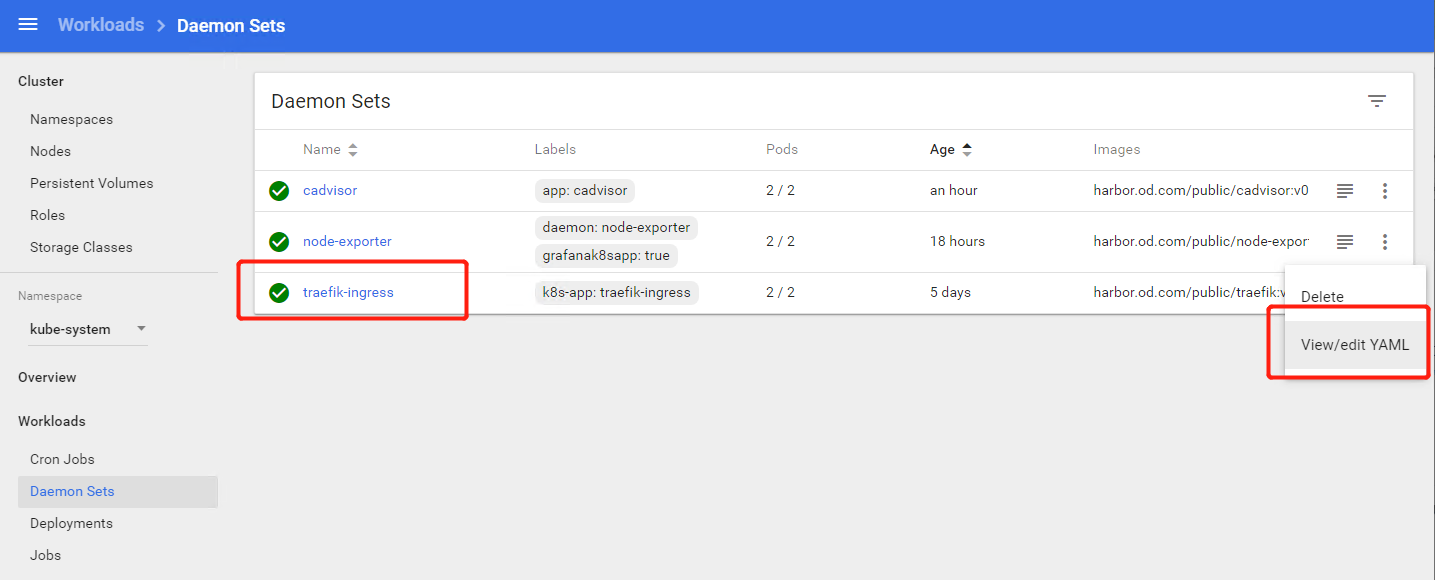Click the Pods column header
This screenshot has width=1435, height=580.
tap(782, 150)
